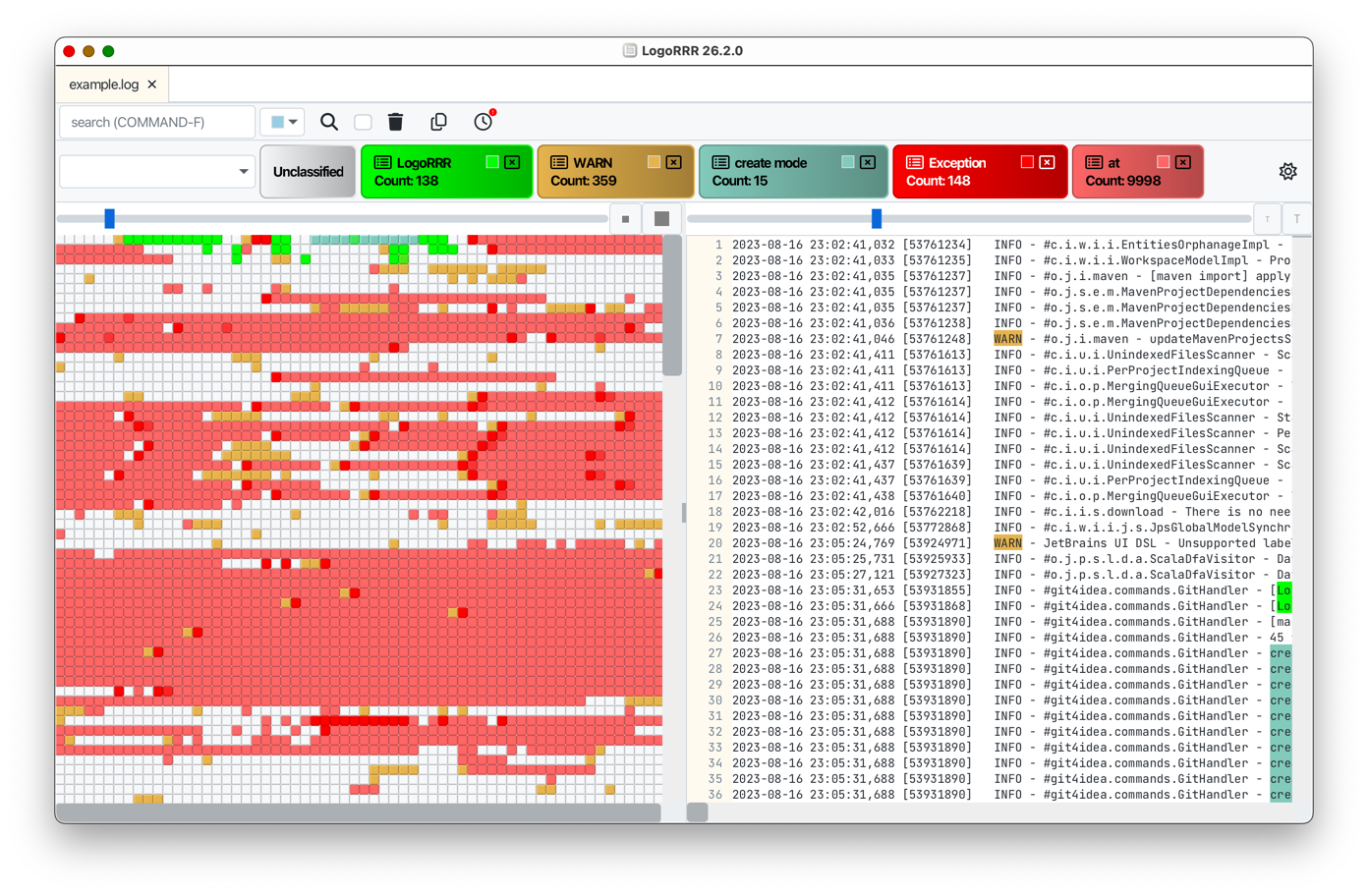Toggle the Exception Count: 148 filter
1368x896 pixels.
click(x=980, y=172)
